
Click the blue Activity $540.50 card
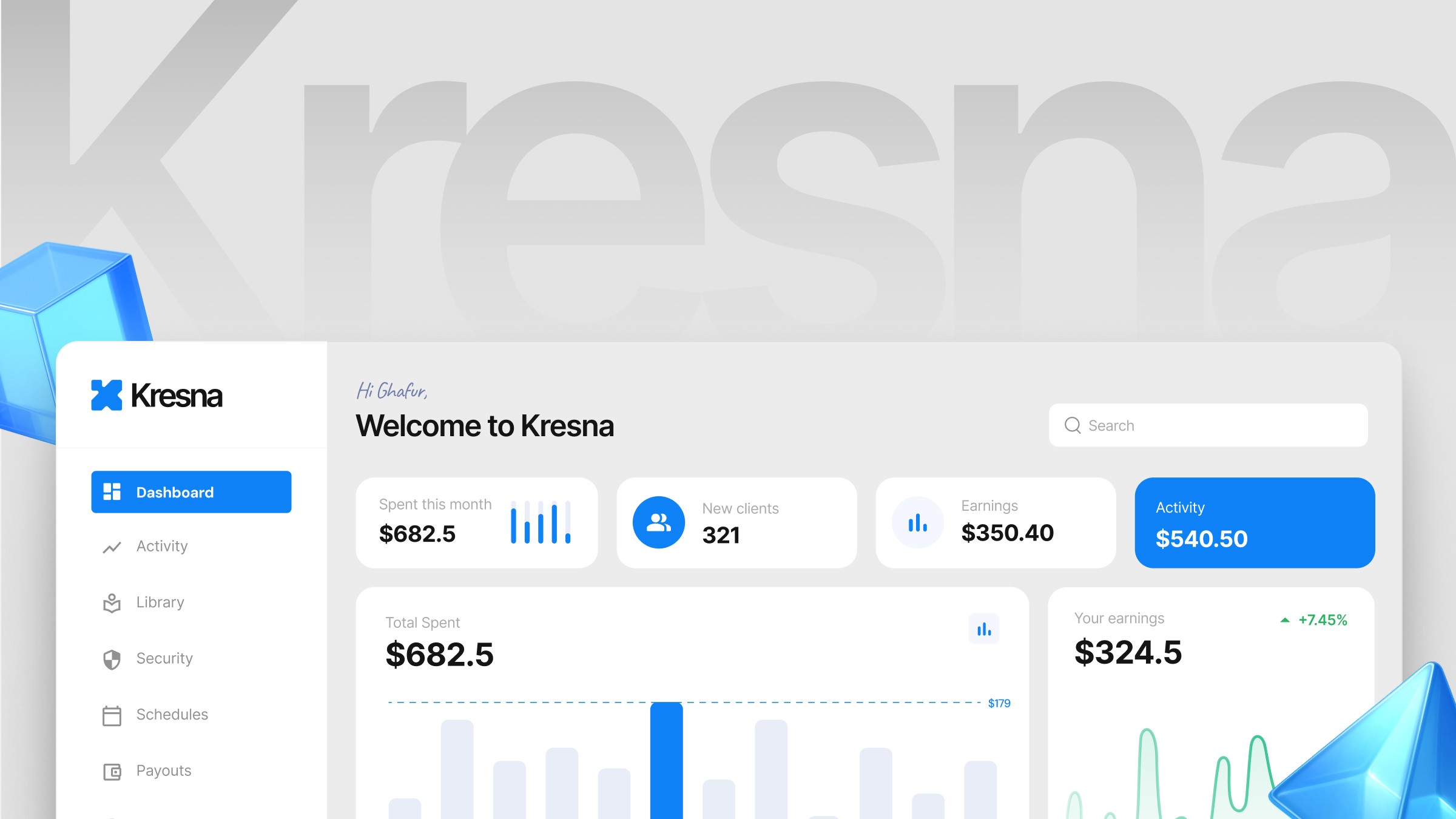1255,523
